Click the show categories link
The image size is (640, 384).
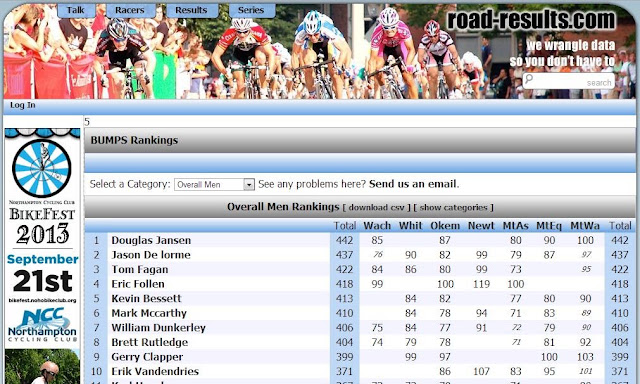pos(453,207)
